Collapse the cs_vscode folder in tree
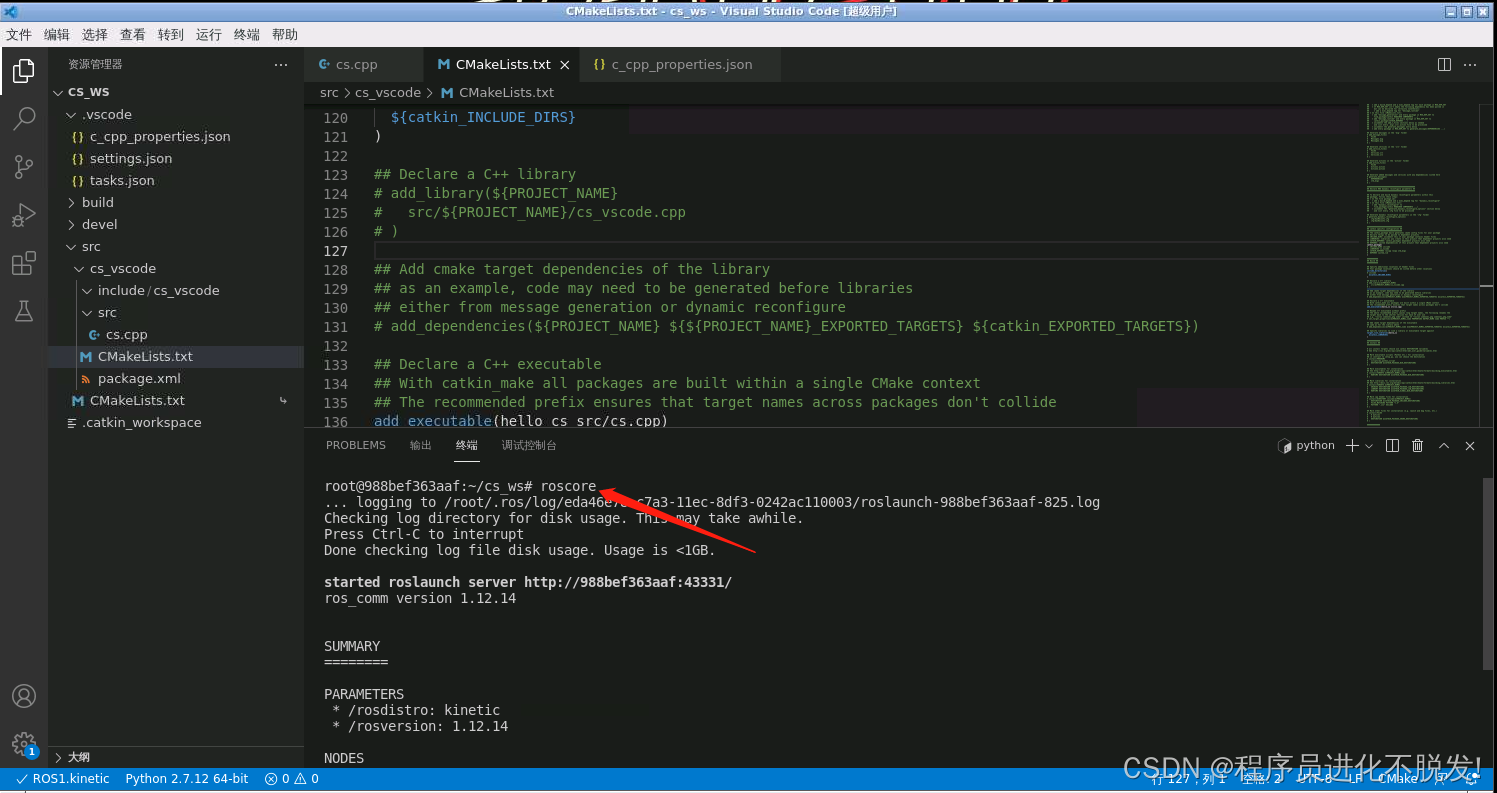 click(176, 268)
